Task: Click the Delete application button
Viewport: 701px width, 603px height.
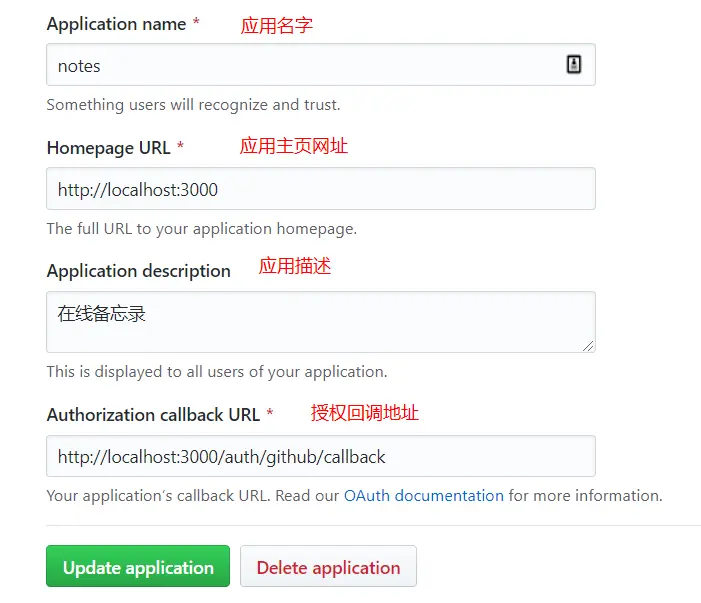Action: point(328,566)
